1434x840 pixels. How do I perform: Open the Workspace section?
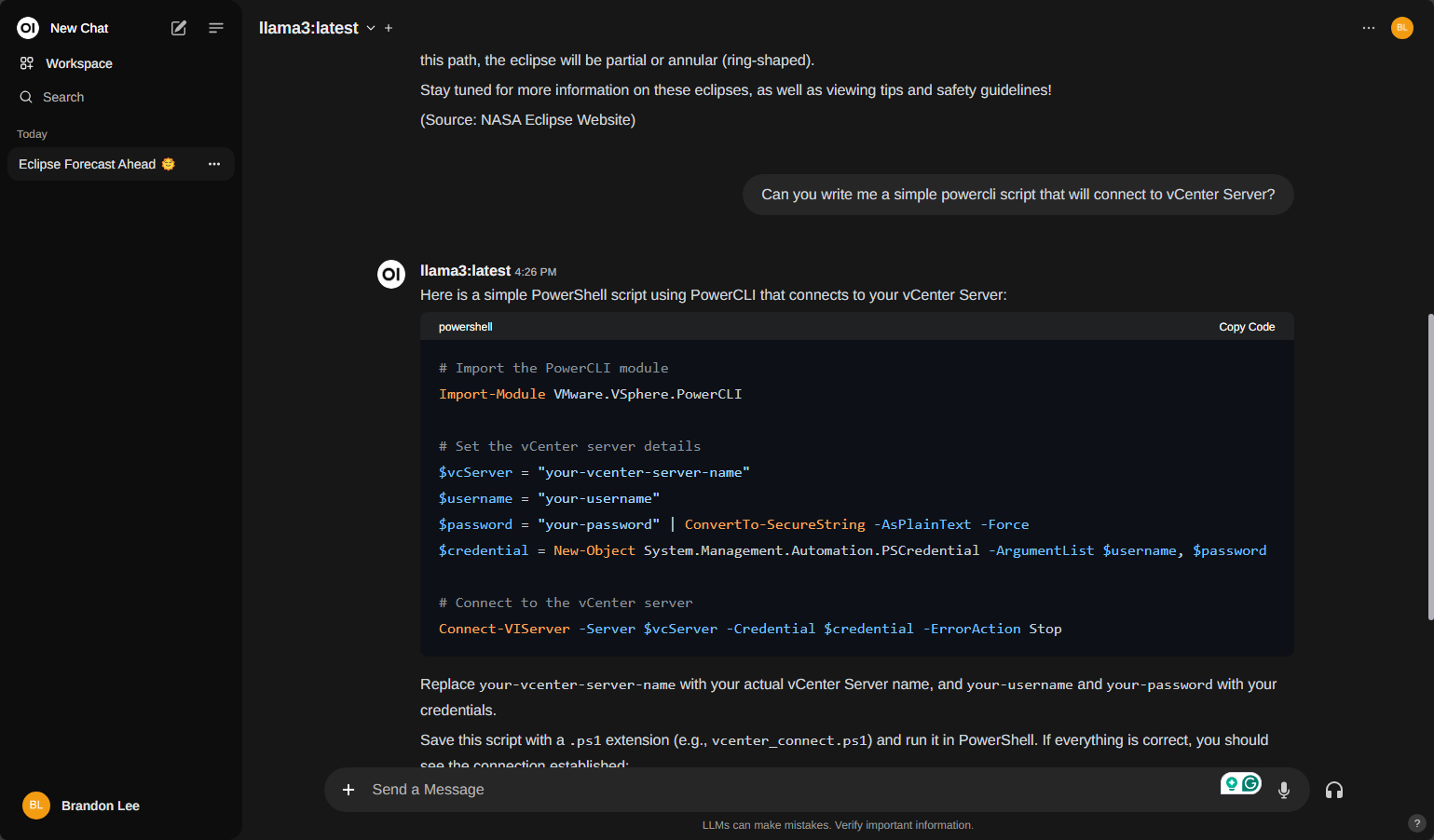78,63
